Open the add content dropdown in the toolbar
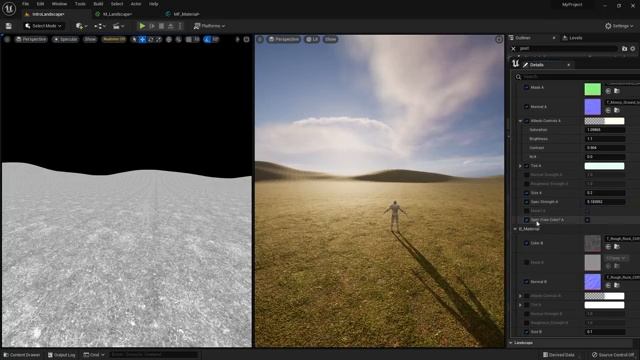Screen dimensions: 640x360 [x=82, y=26]
